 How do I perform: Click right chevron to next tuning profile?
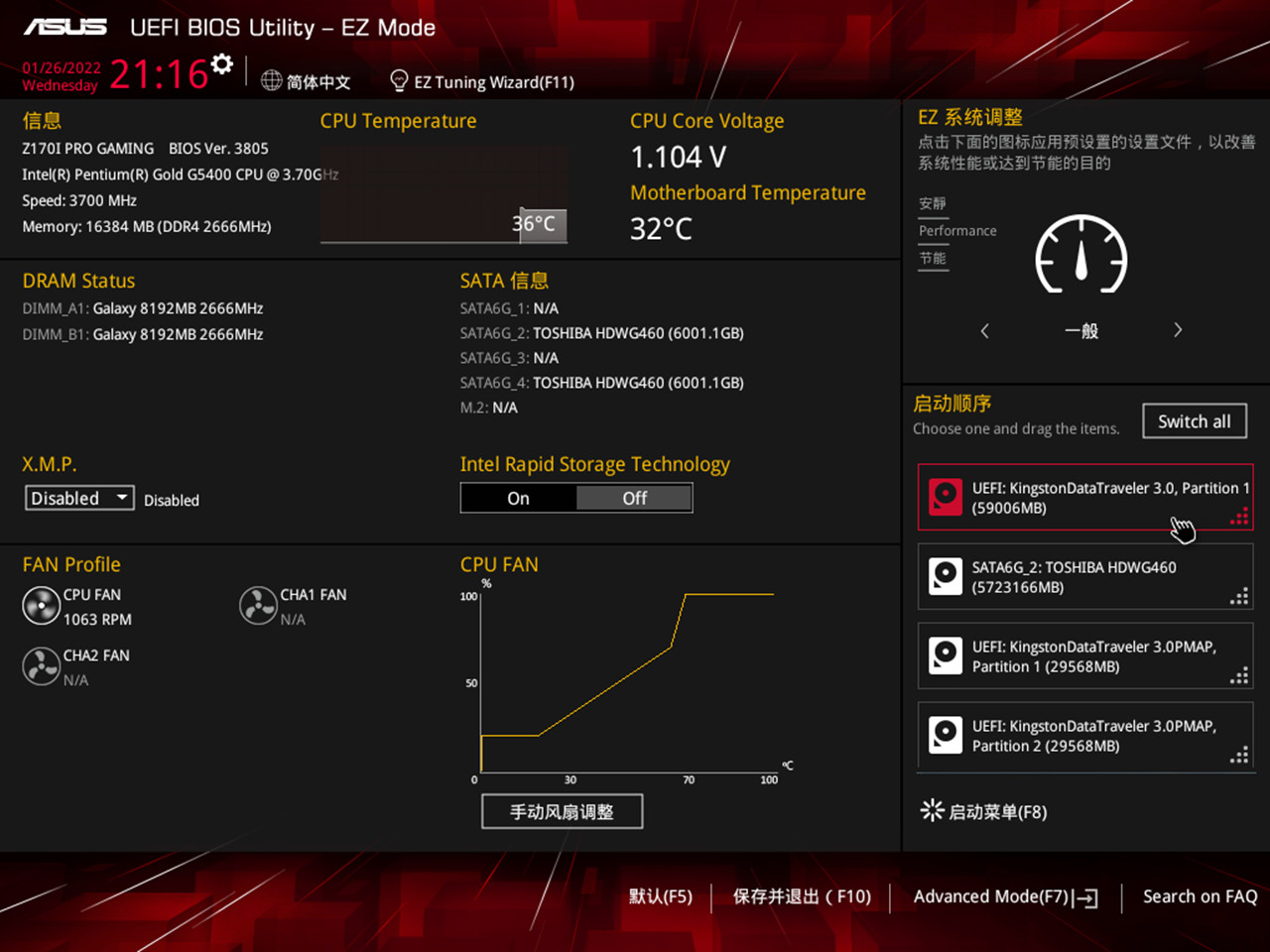pyautogui.click(x=1178, y=330)
